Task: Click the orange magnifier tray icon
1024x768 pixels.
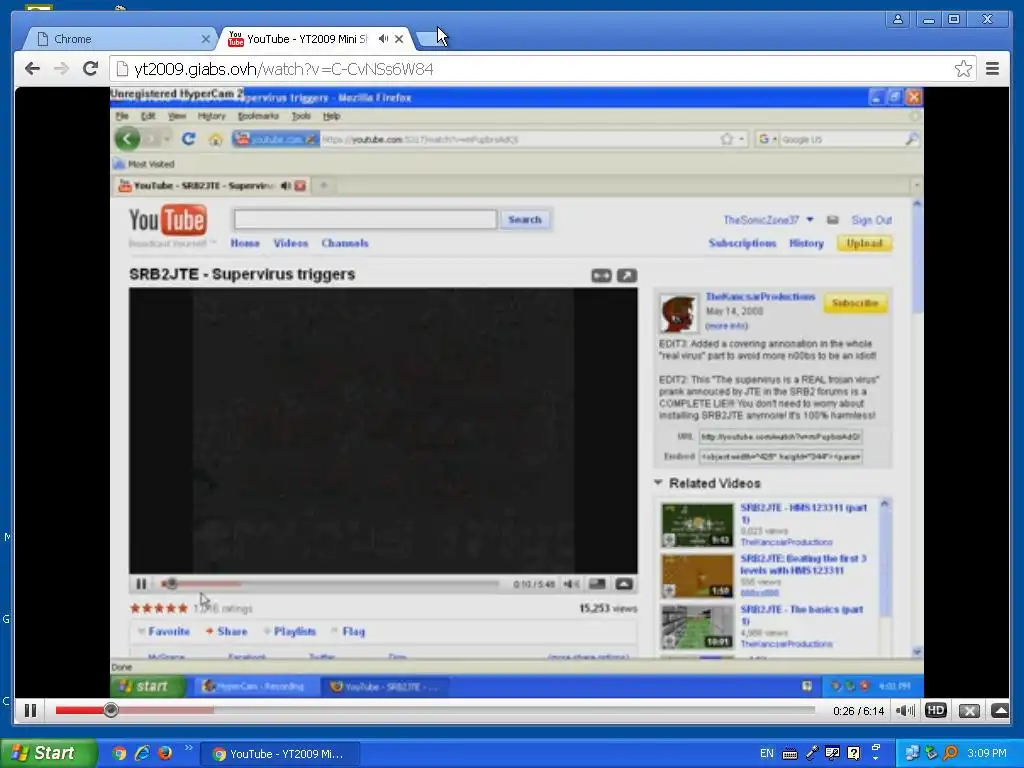Action: [950, 753]
